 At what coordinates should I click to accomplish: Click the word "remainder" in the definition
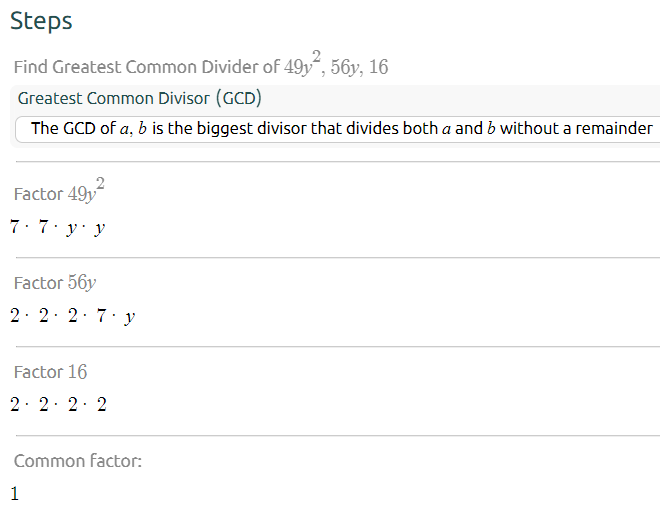coord(614,128)
